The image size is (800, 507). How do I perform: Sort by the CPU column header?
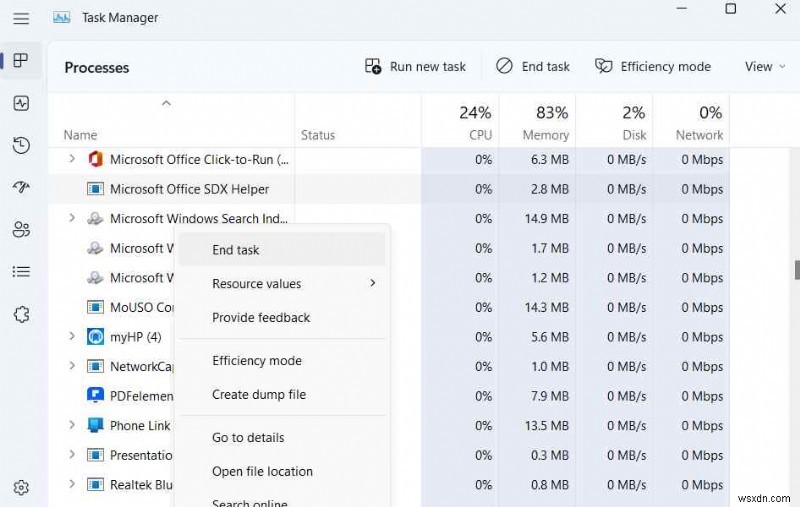pyautogui.click(x=460, y=121)
